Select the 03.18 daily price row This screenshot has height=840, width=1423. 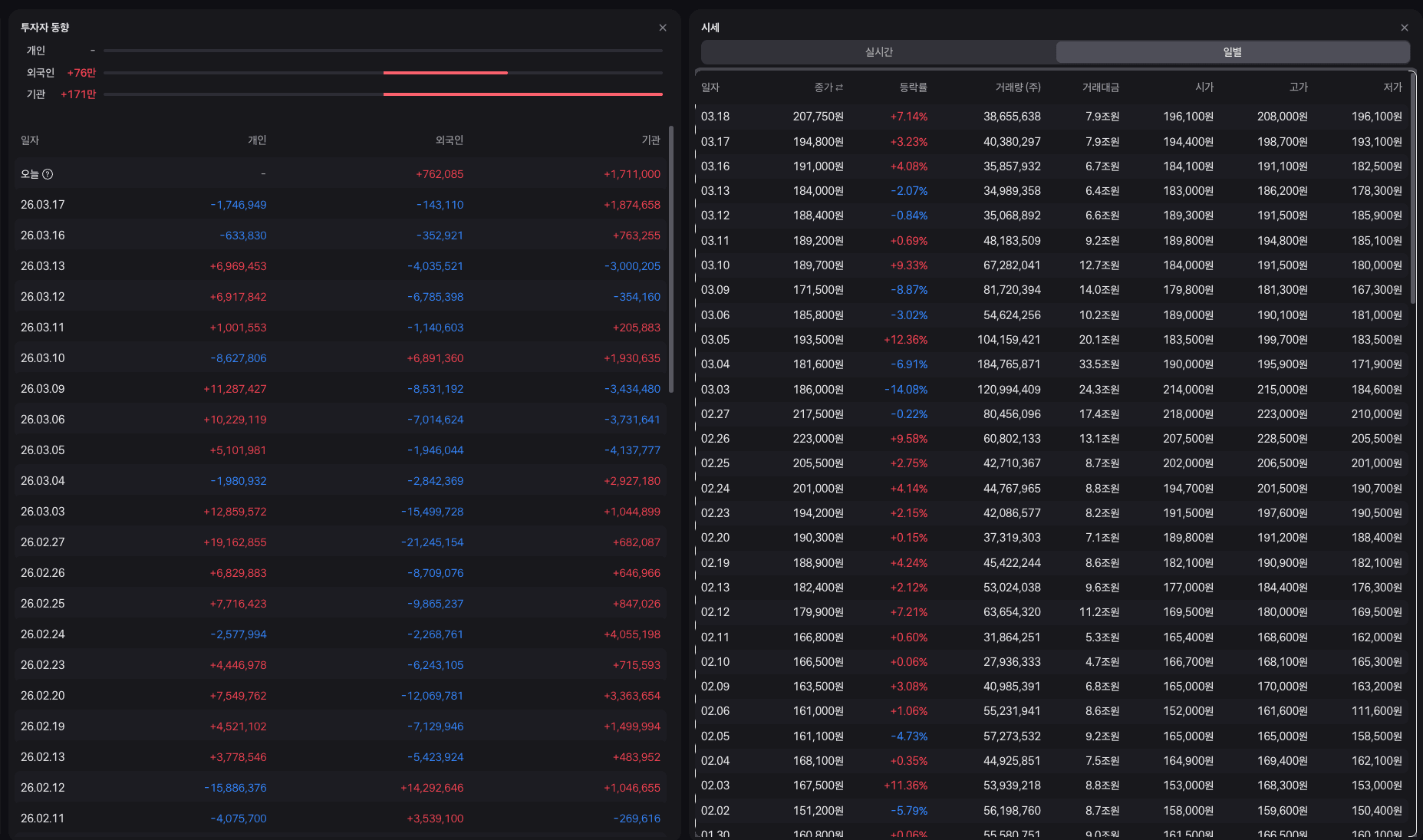[x=1052, y=117]
